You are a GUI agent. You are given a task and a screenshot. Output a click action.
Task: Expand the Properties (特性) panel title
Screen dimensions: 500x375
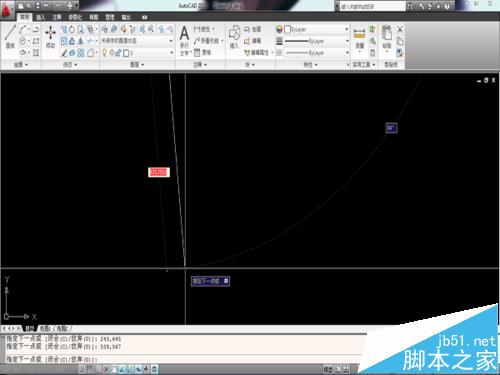coord(310,65)
